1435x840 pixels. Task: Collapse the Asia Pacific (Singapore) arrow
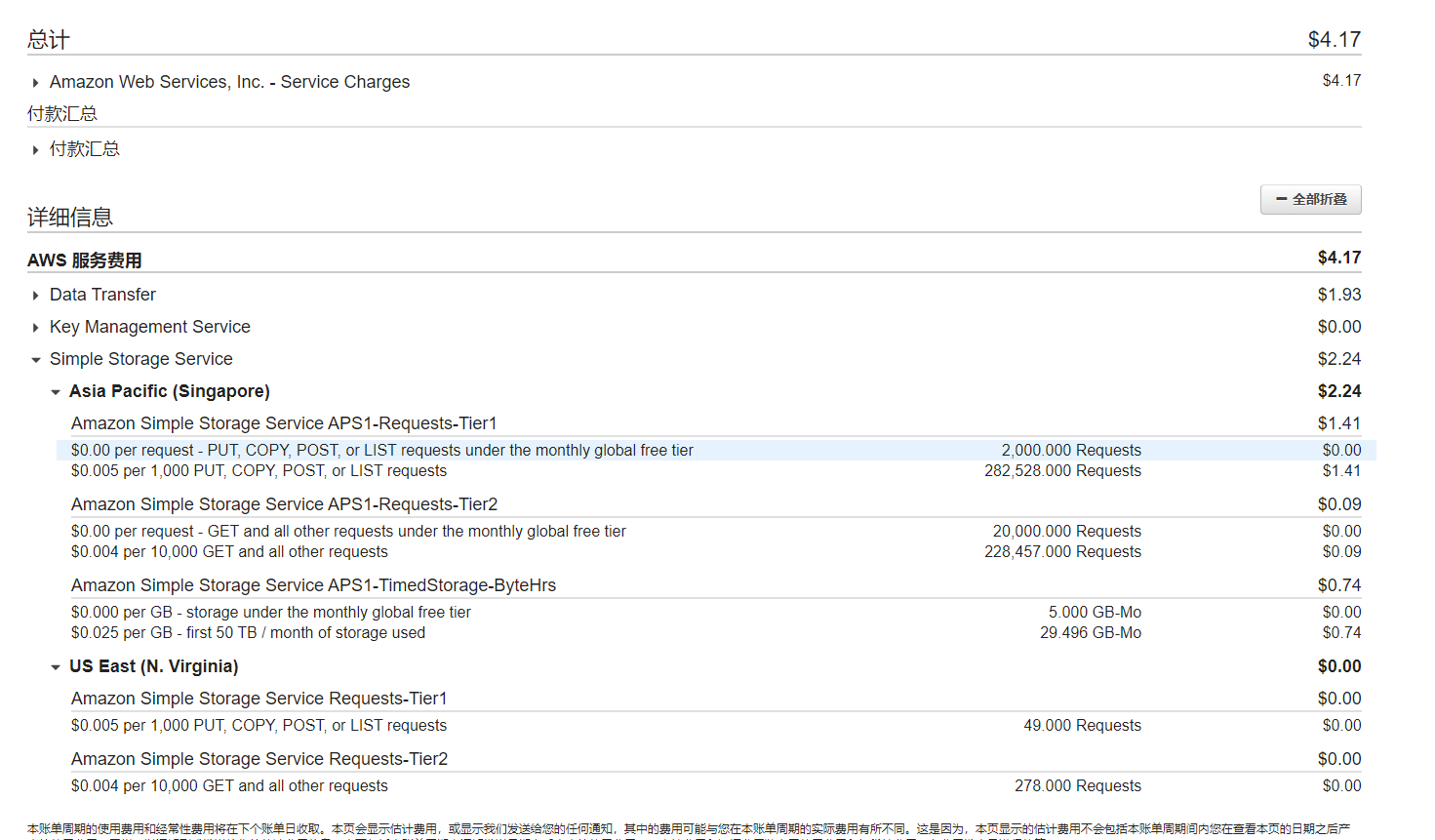(55, 392)
